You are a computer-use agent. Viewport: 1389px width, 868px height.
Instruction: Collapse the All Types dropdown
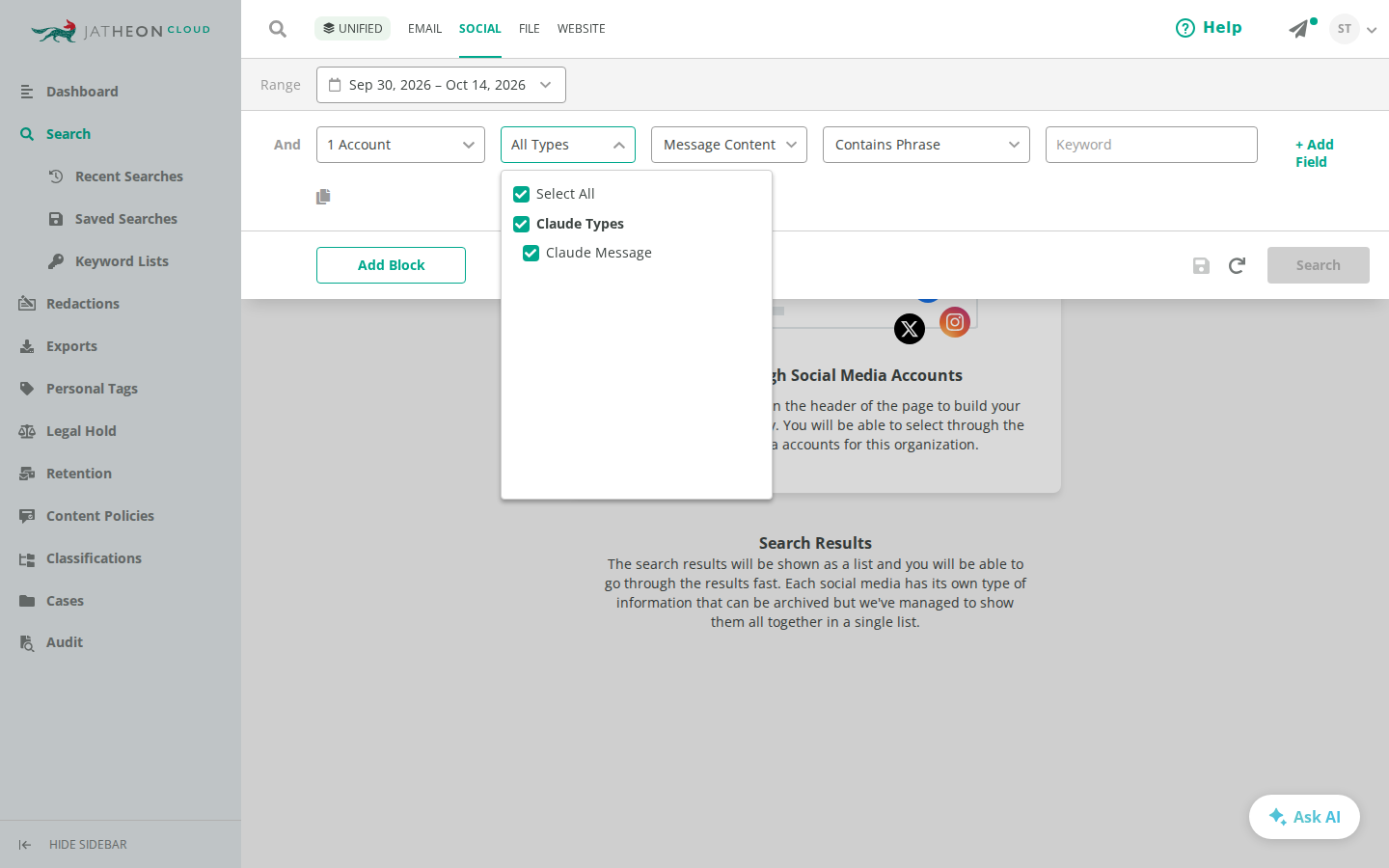click(568, 145)
